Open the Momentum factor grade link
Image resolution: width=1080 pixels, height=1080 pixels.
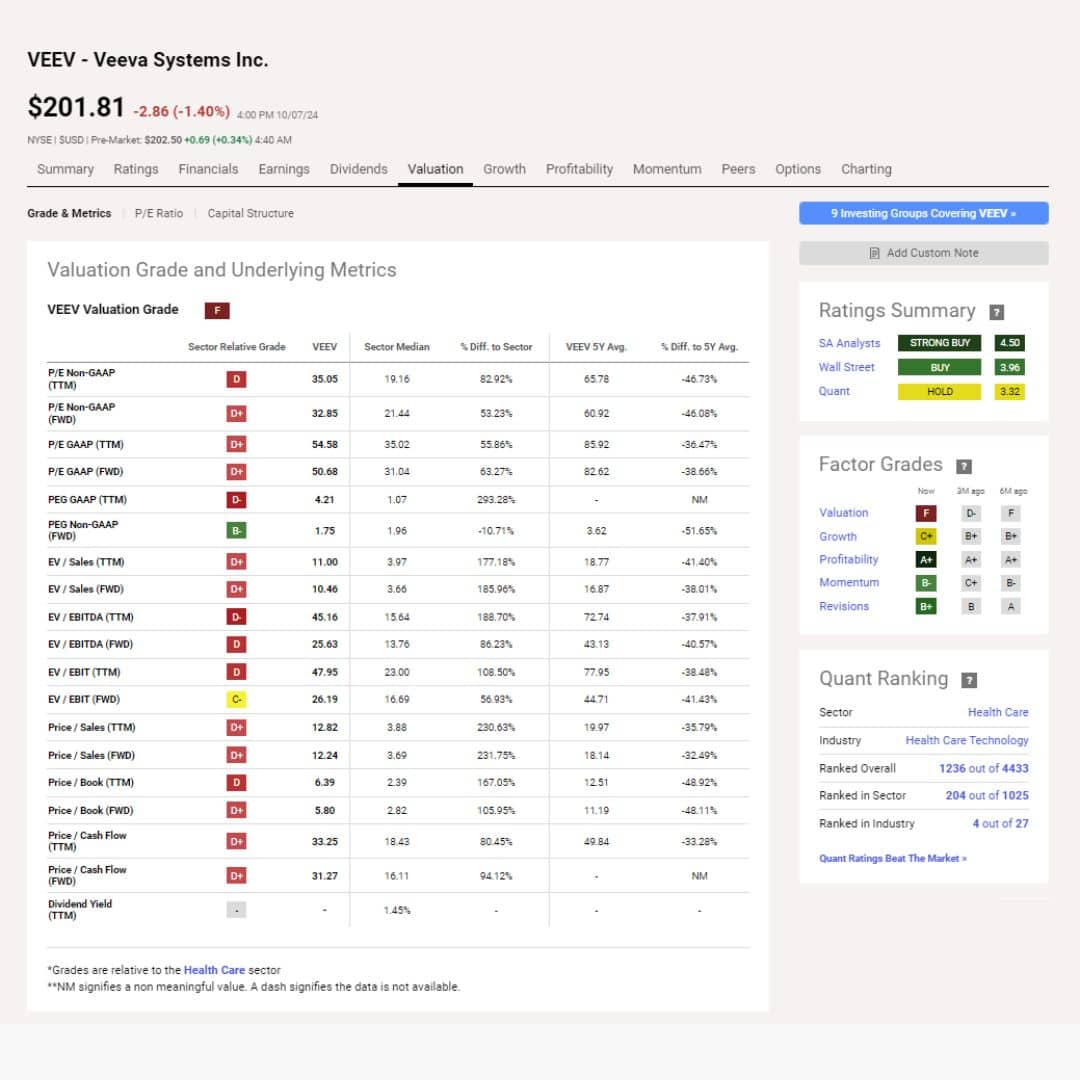pos(849,583)
